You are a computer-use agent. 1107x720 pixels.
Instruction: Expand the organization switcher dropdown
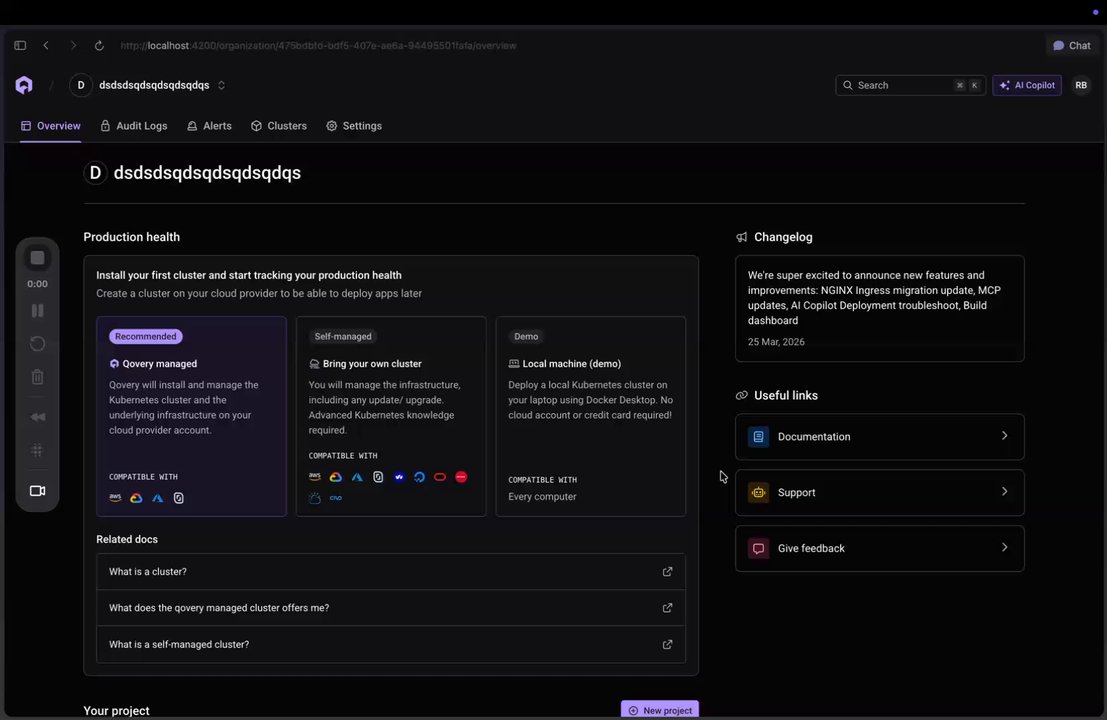click(x=221, y=85)
